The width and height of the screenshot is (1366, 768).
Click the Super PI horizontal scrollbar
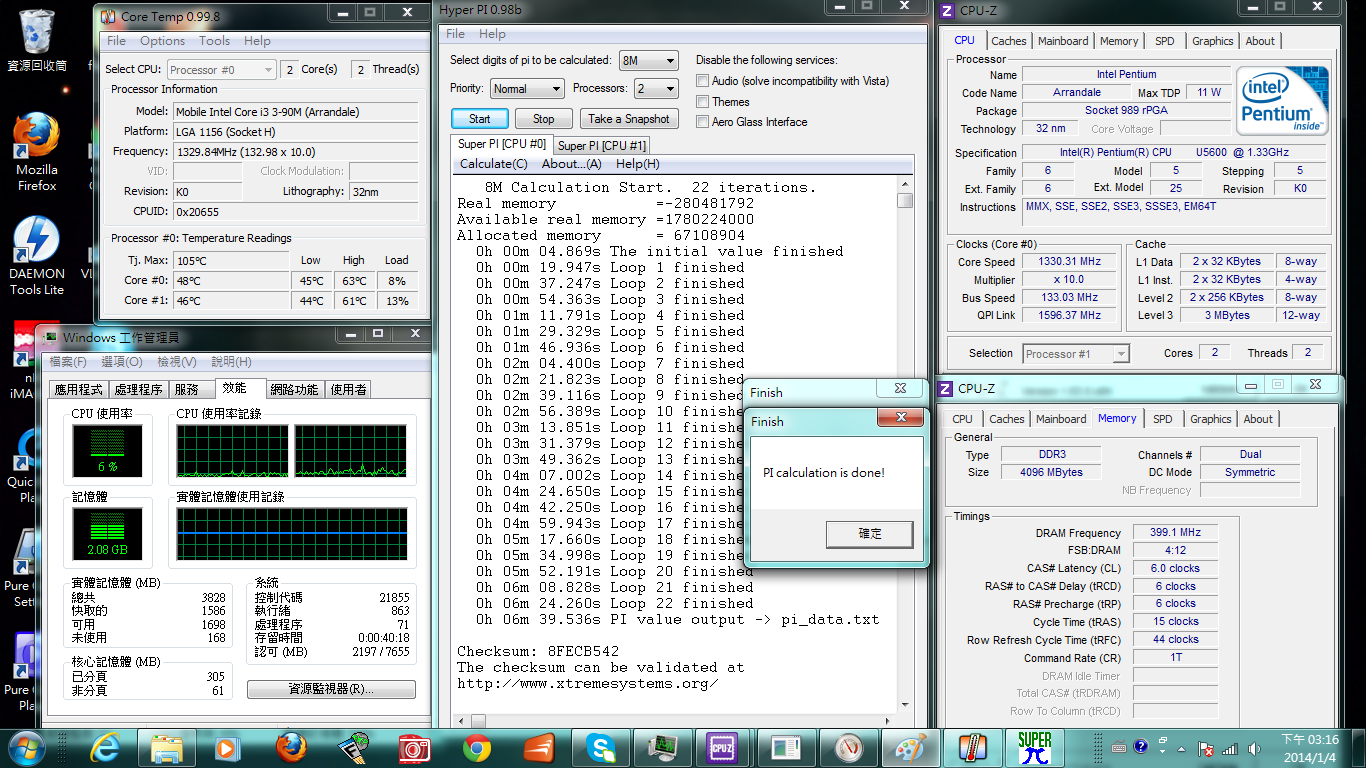pos(677,720)
